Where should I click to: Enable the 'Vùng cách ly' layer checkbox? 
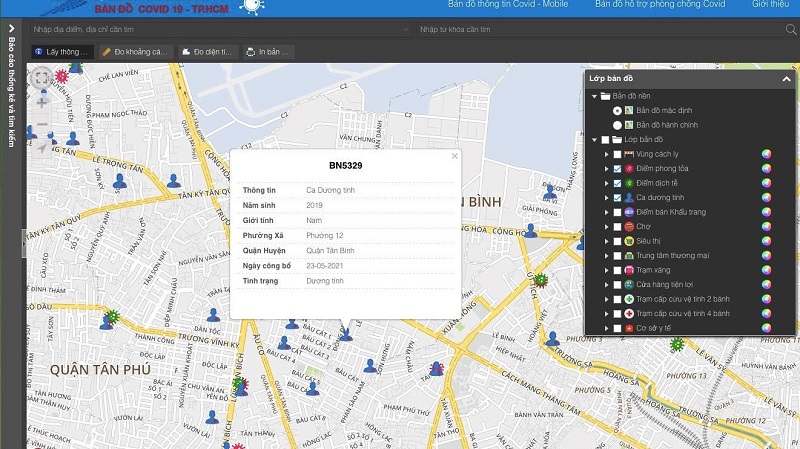pyautogui.click(x=619, y=154)
